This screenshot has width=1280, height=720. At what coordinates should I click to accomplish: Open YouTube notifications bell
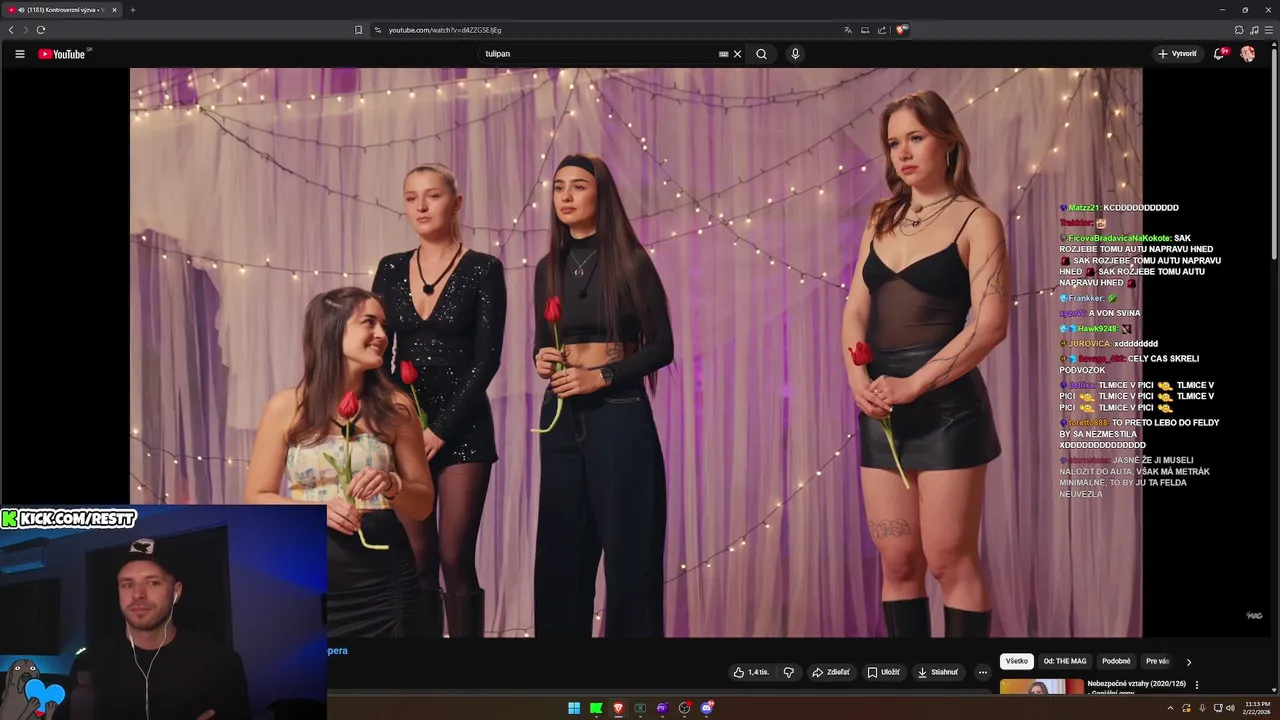[x=1218, y=54]
